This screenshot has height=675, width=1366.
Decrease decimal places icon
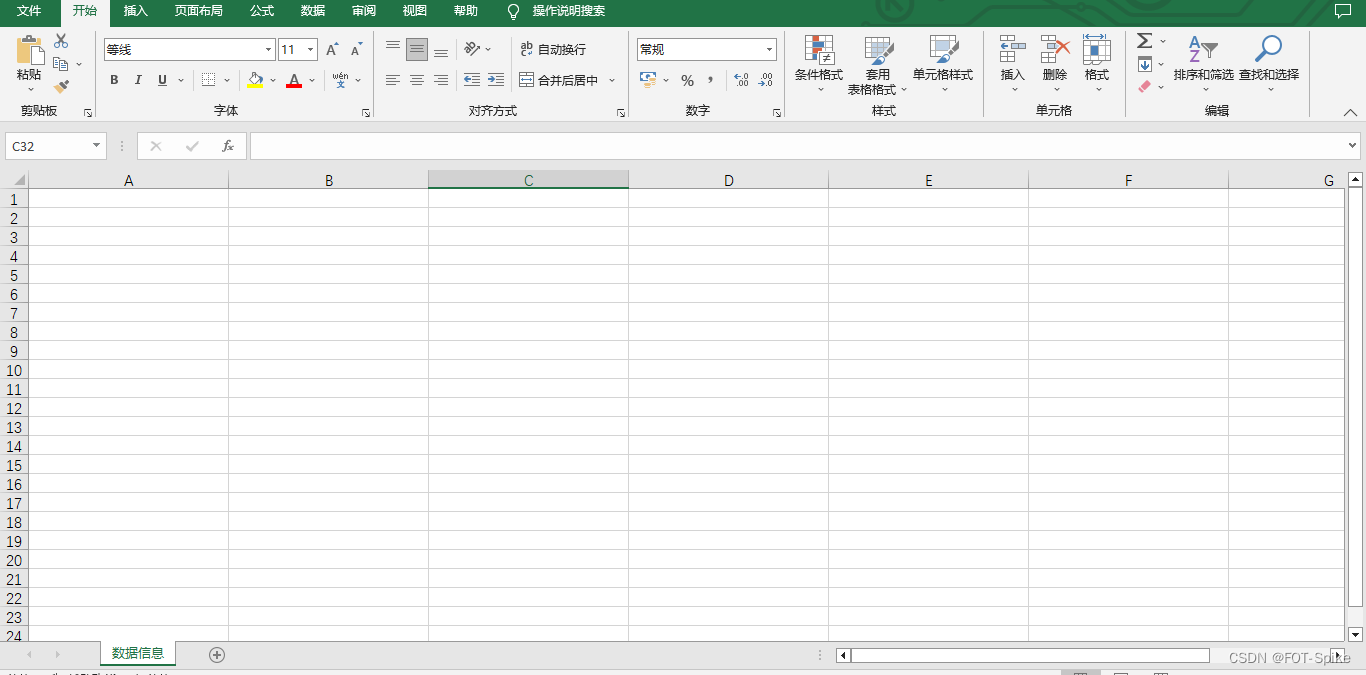tap(766, 80)
